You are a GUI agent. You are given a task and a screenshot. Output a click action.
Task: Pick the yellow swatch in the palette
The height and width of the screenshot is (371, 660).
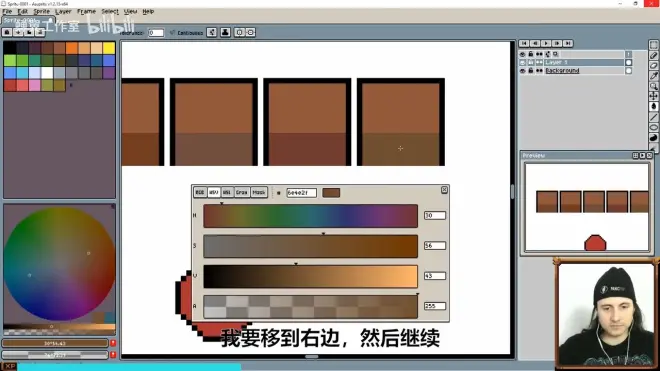coord(109,48)
